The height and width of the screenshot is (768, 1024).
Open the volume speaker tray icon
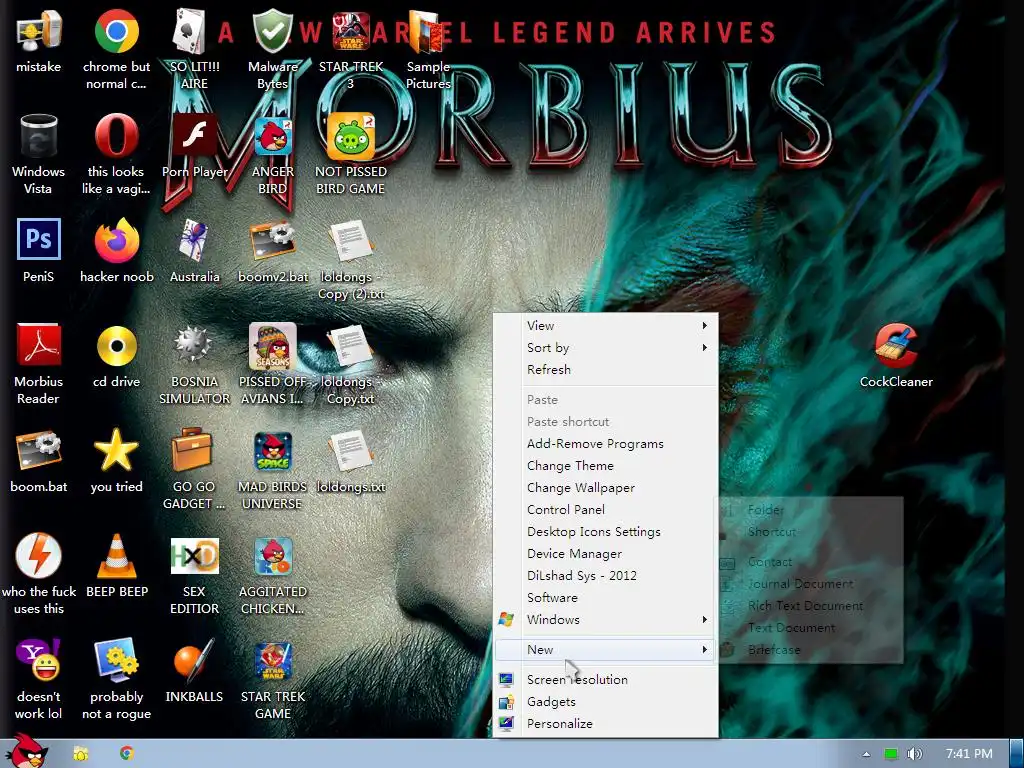914,754
